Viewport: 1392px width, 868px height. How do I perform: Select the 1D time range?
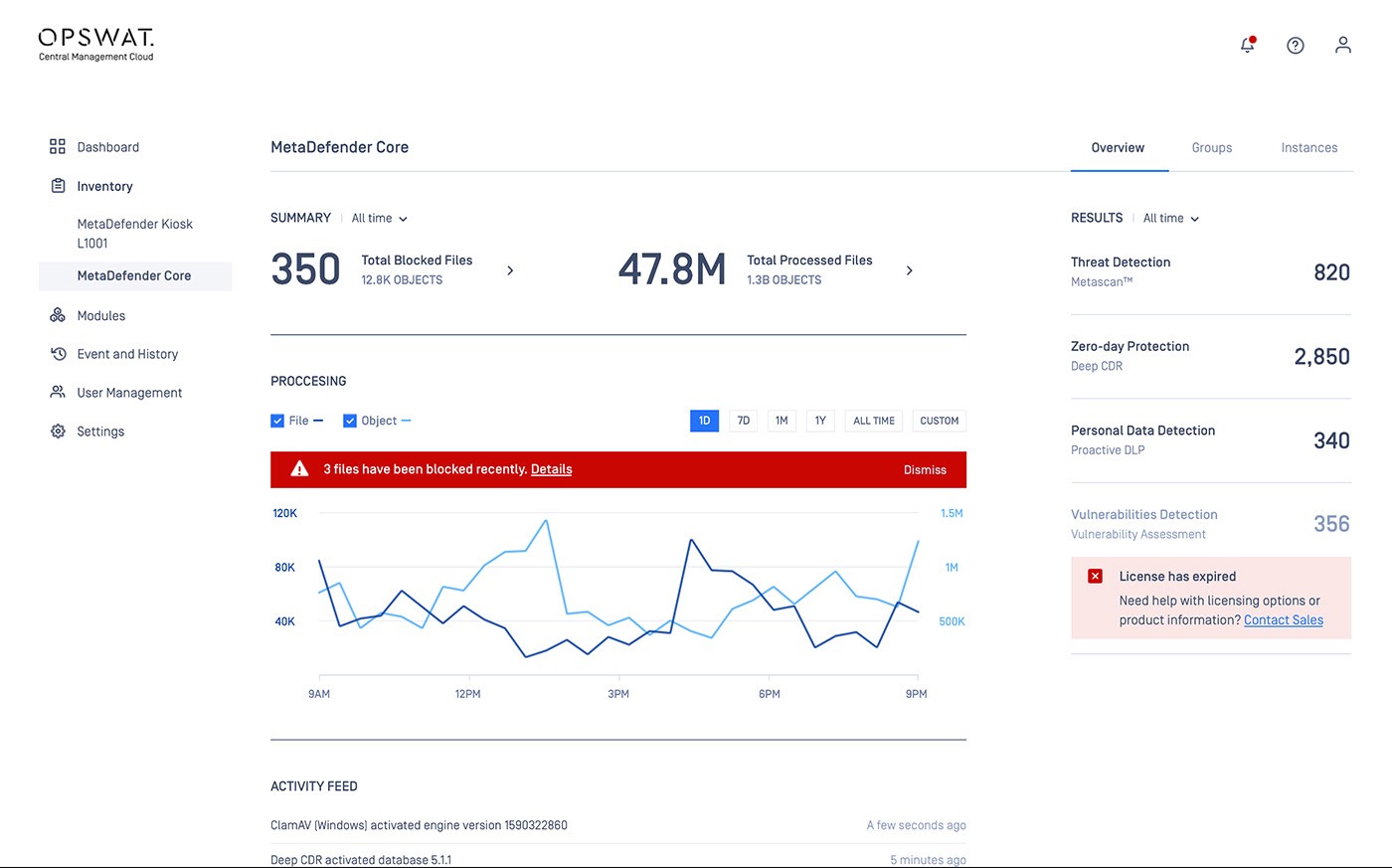704,421
